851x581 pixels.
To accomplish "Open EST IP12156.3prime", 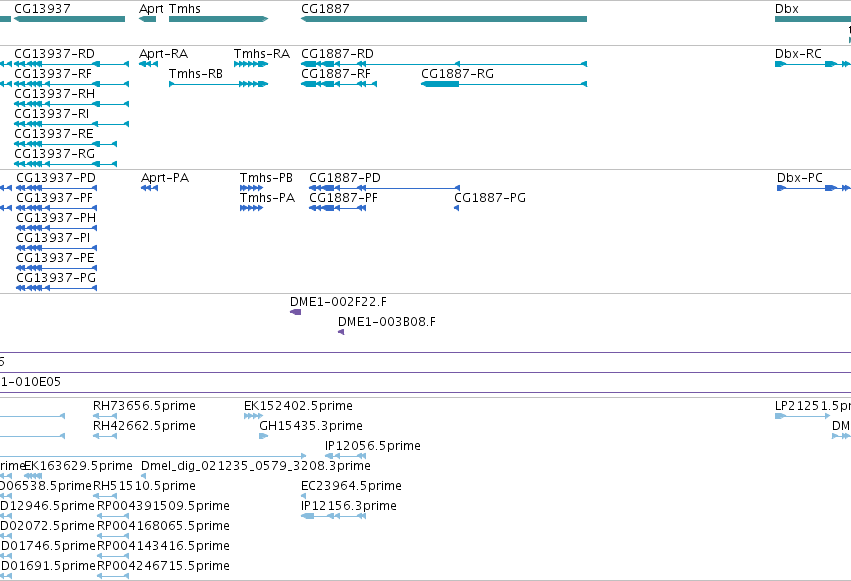I will [349, 507].
